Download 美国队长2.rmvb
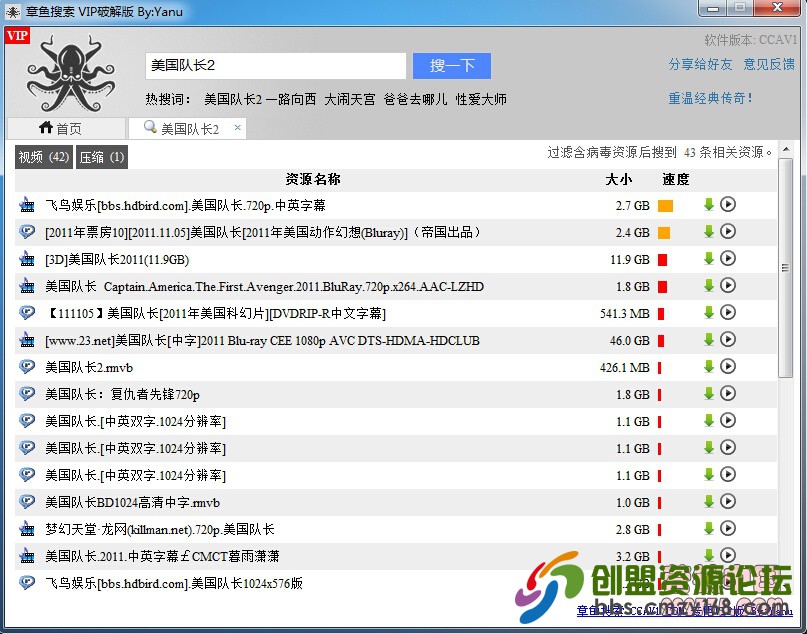Screen dimensions: 807x634 pos(709,366)
